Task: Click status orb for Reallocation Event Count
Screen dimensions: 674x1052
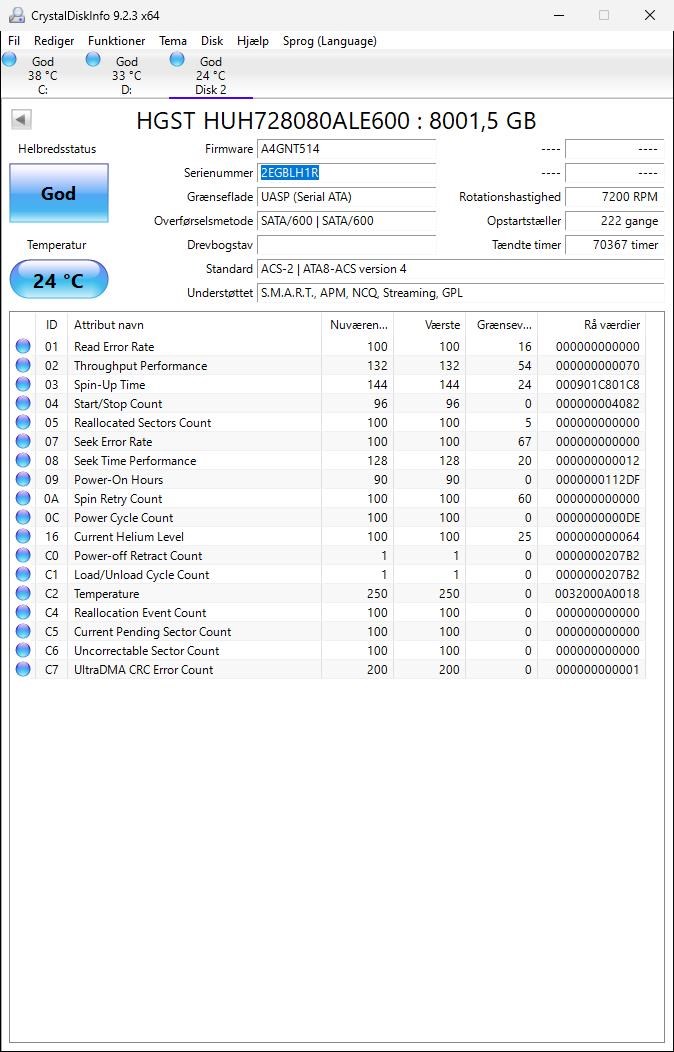Action: (x=23, y=613)
